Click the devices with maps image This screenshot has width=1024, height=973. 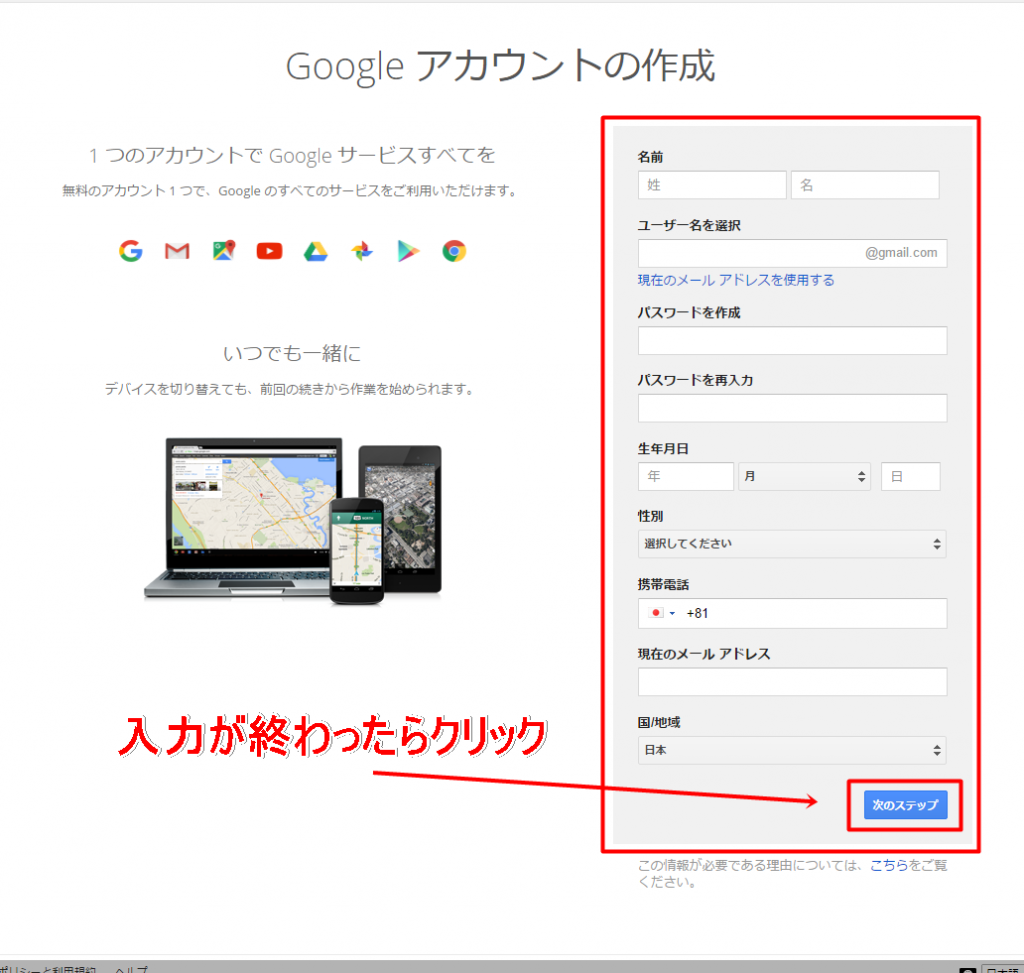click(293, 520)
